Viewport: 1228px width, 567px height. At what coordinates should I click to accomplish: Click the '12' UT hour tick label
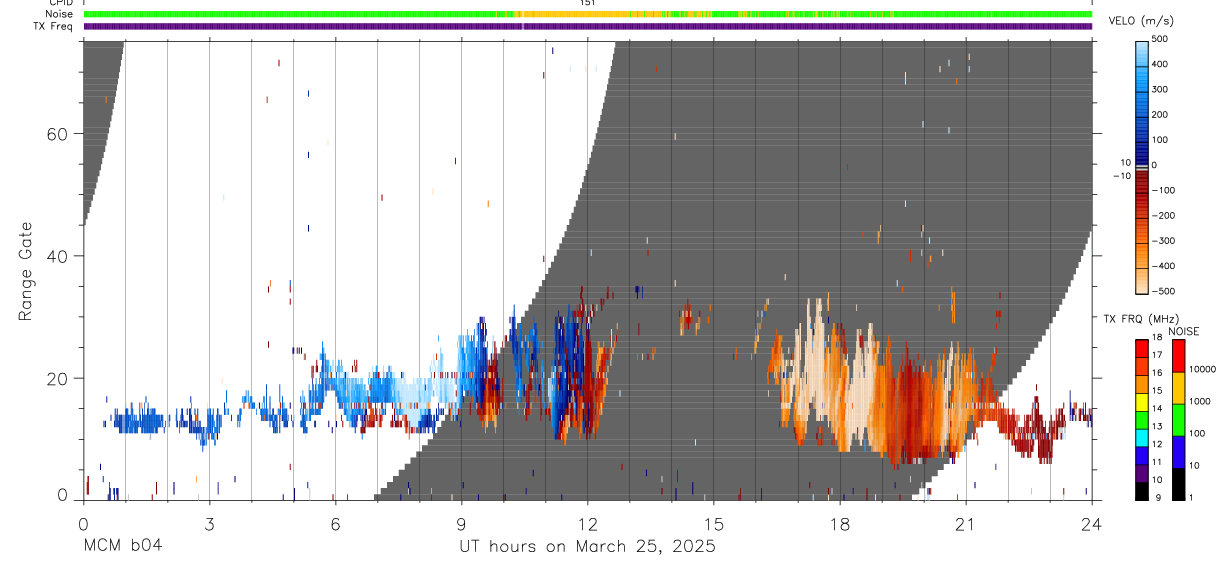pos(588,523)
